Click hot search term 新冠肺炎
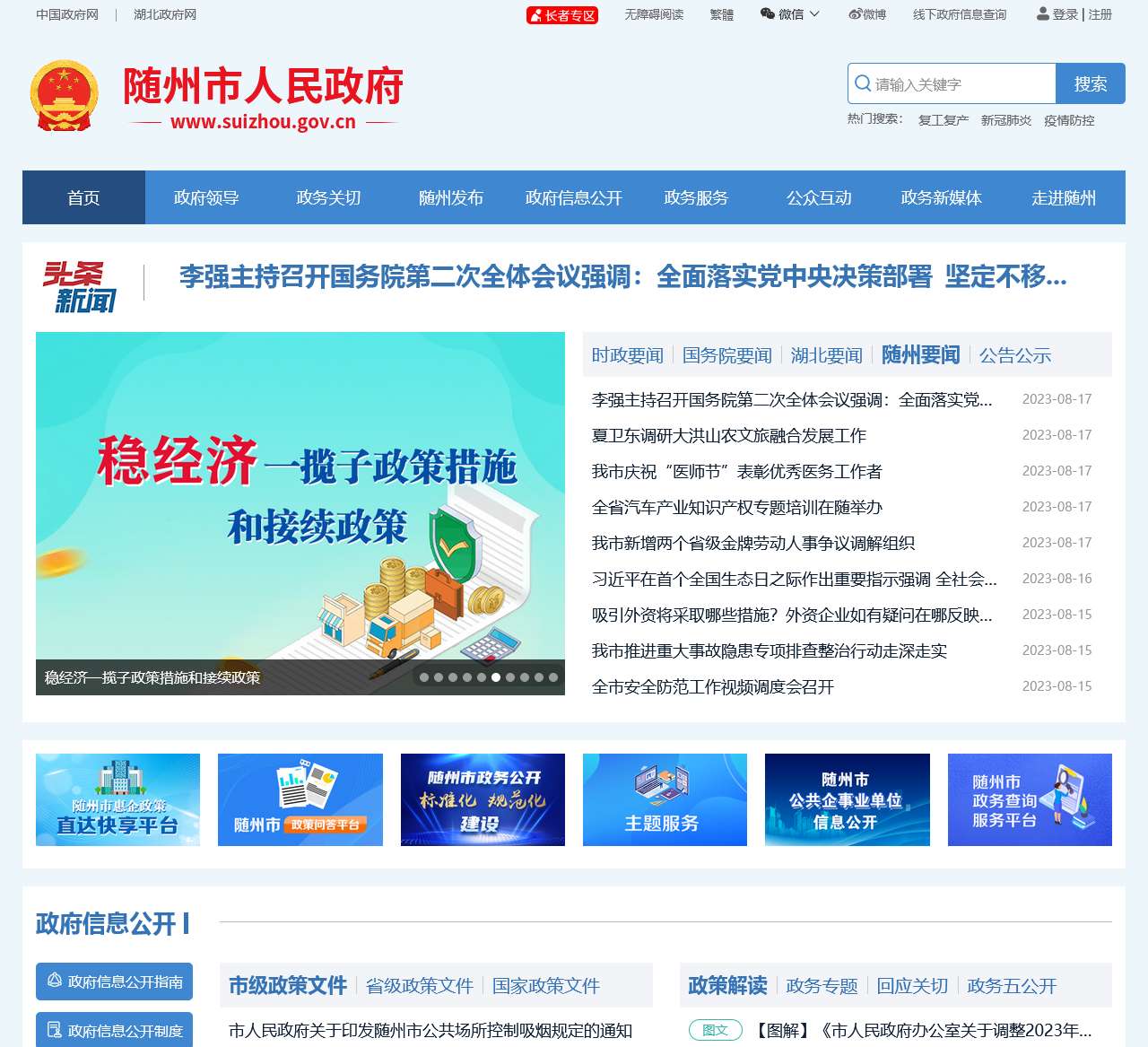Screen dimensions: 1148x1047 point(1006,120)
